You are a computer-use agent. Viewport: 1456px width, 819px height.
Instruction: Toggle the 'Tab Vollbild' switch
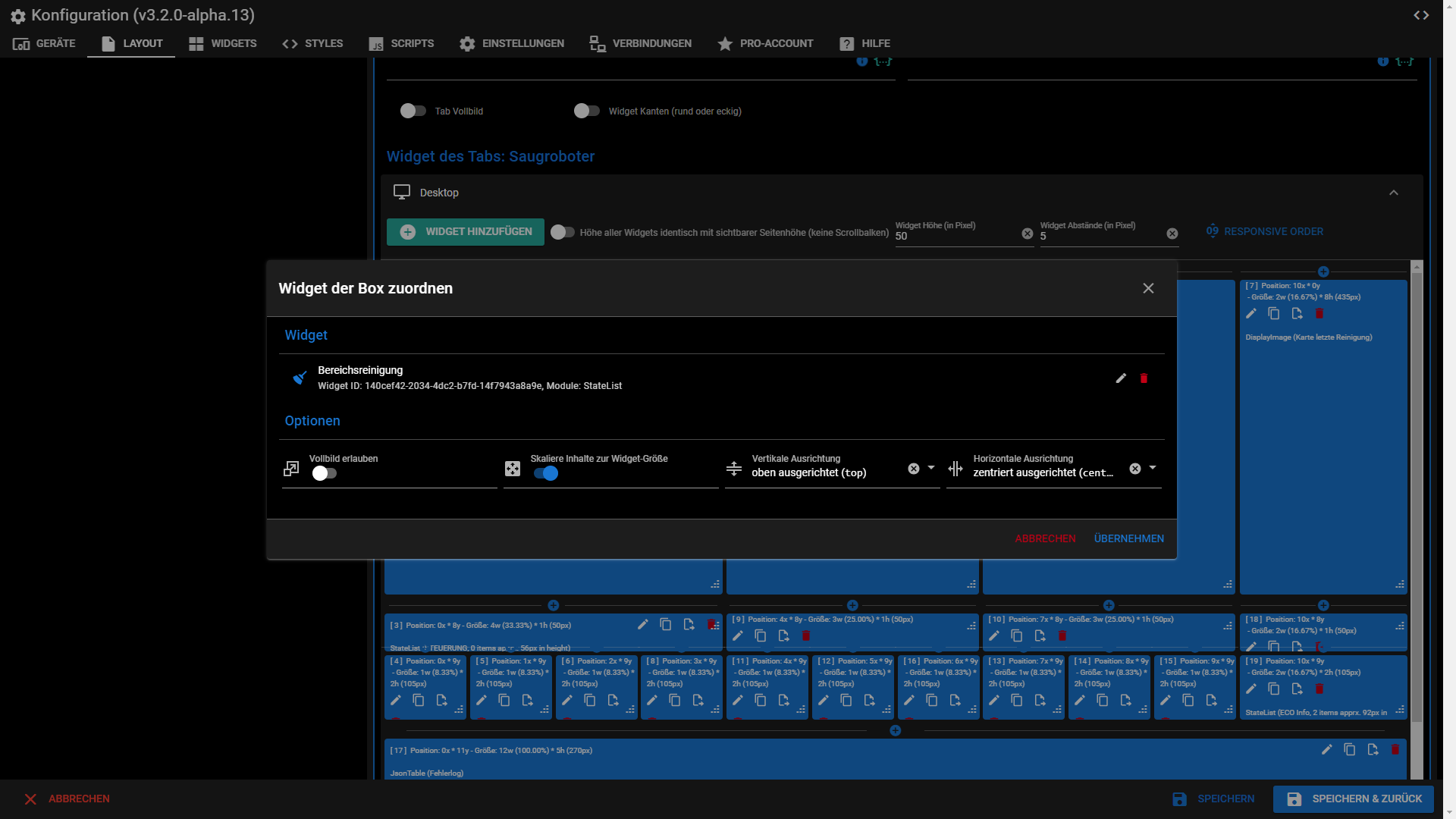[x=413, y=111]
